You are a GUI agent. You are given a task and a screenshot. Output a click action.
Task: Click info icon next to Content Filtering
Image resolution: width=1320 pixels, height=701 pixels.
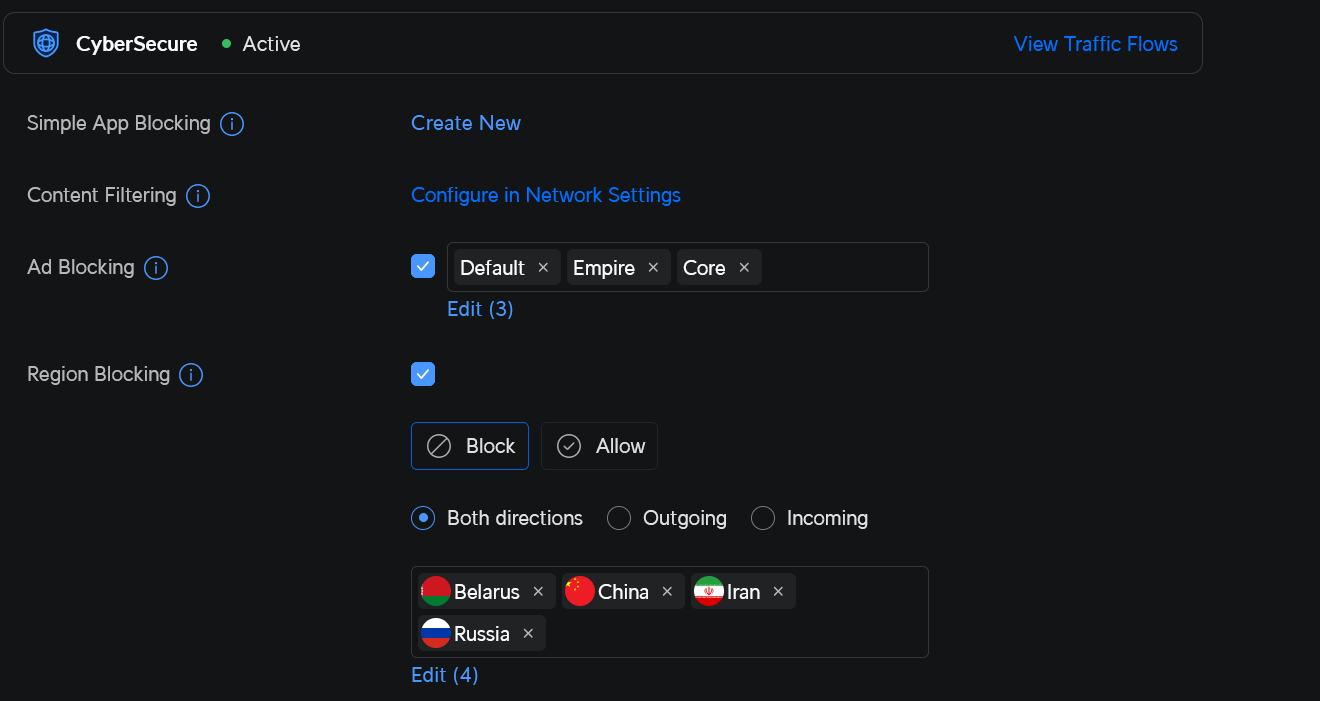(198, 196)
